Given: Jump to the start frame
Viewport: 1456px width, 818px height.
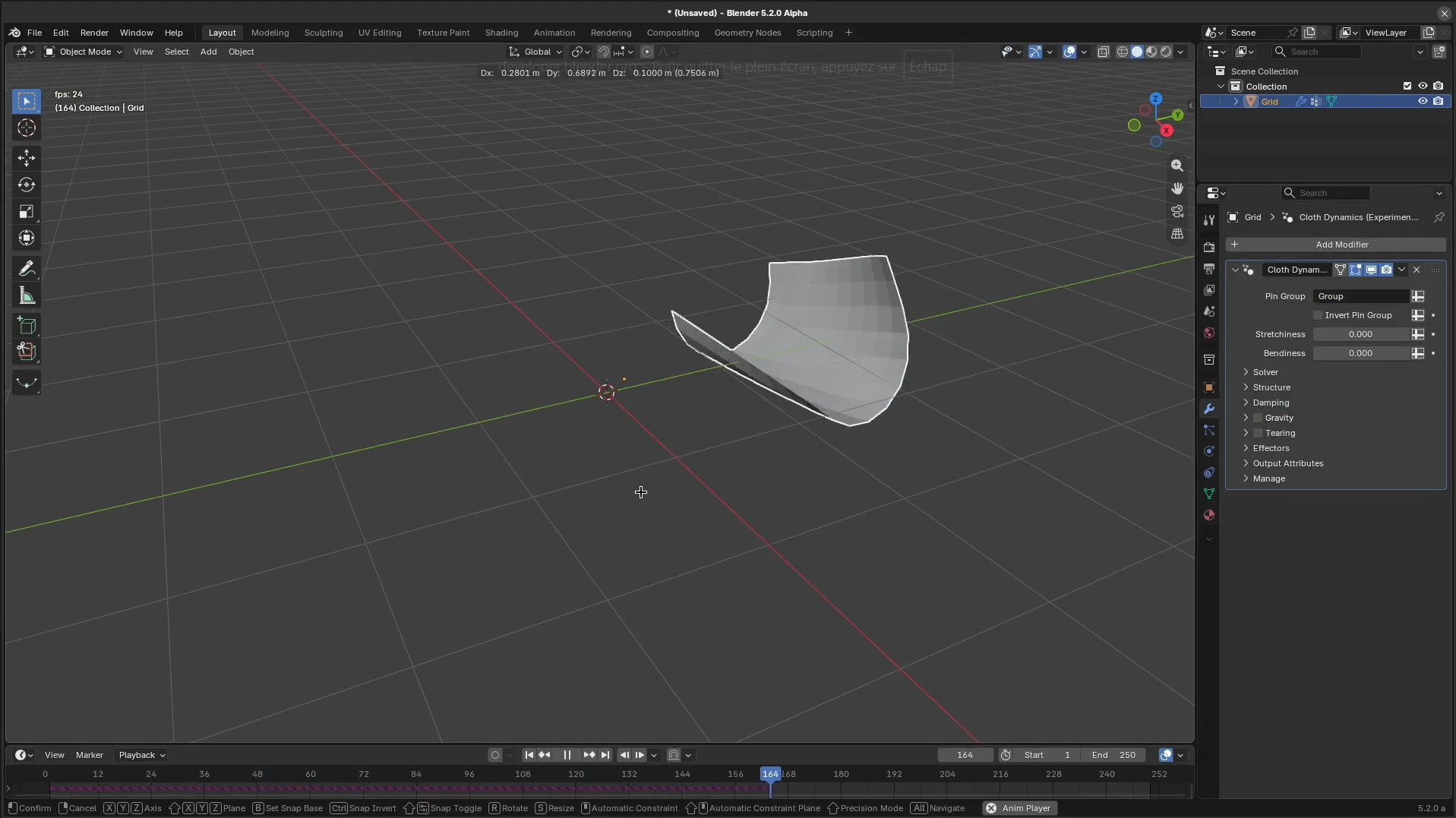Looking at the screenshot, I should [x=529, y=755].
